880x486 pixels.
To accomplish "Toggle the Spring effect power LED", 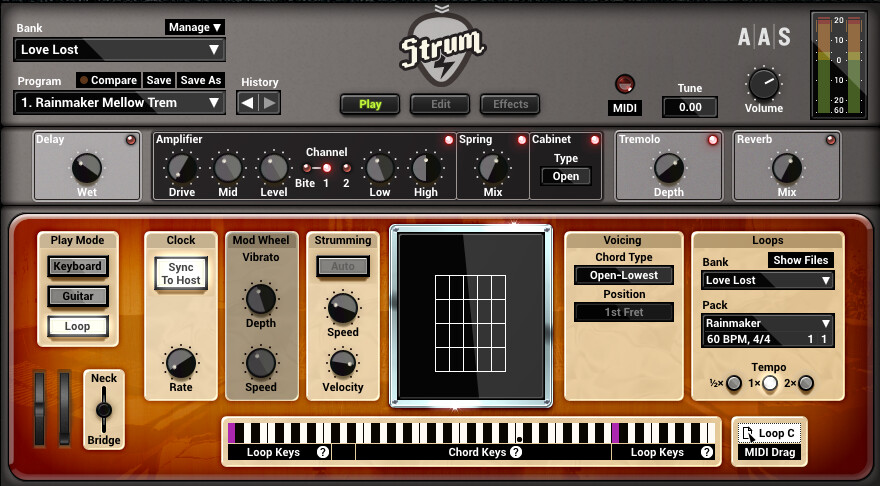I will (x=521, y=140).
